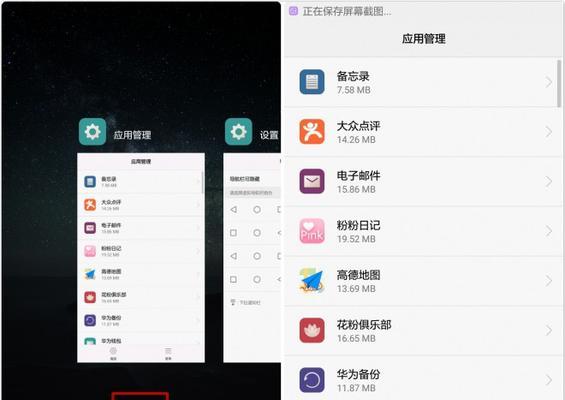Open the 应用管理 recent task card
This screenshot has width=565, height=400.
141,258
